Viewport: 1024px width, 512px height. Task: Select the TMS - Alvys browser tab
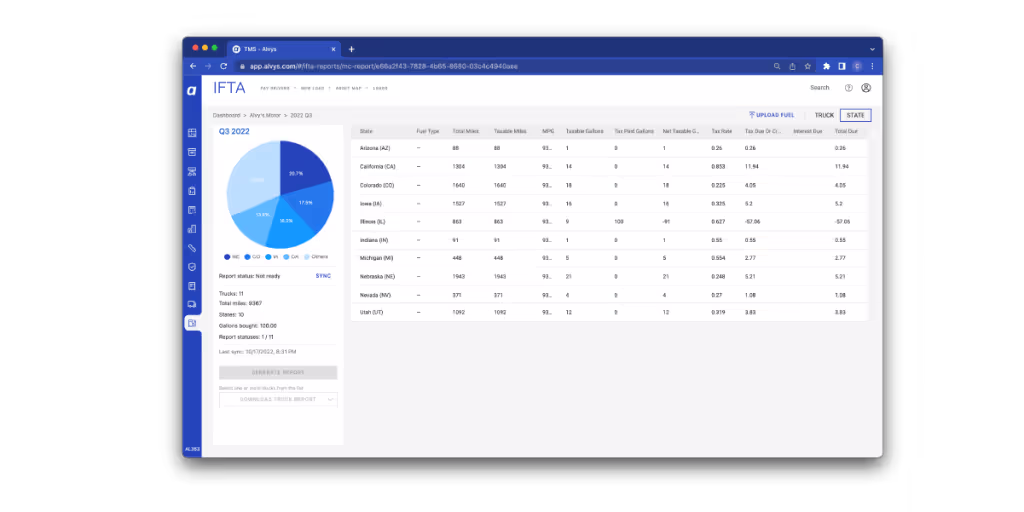pos(283,49)
